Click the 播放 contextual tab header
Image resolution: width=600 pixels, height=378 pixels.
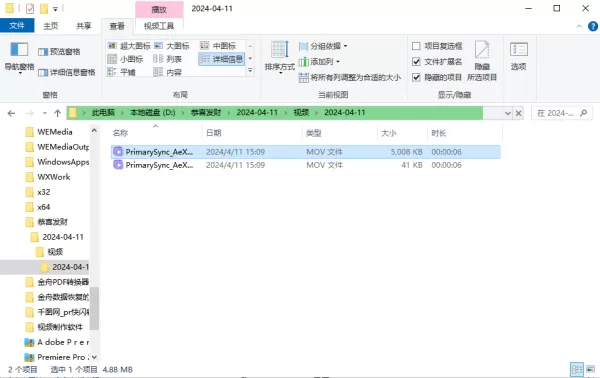[x=159, y=9]
